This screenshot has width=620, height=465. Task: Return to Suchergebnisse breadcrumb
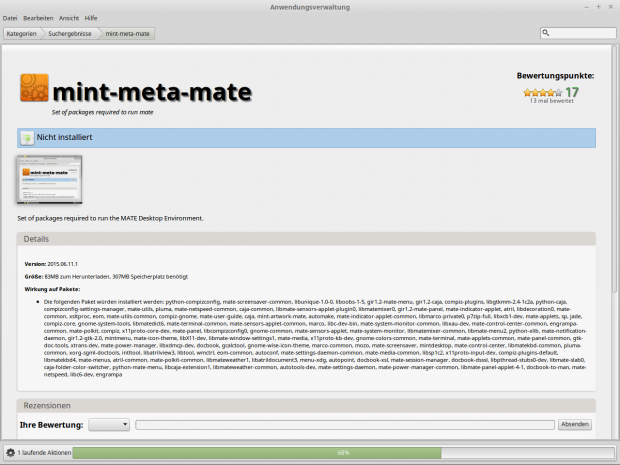pyautogui.click(x=70, y=34)
